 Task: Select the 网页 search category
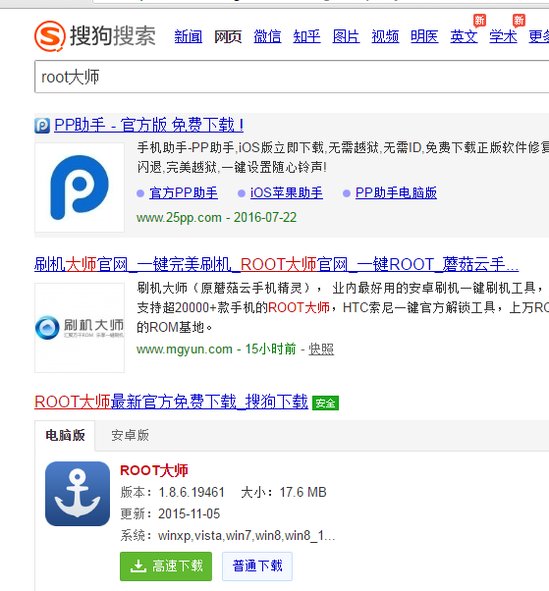(228, 37)
